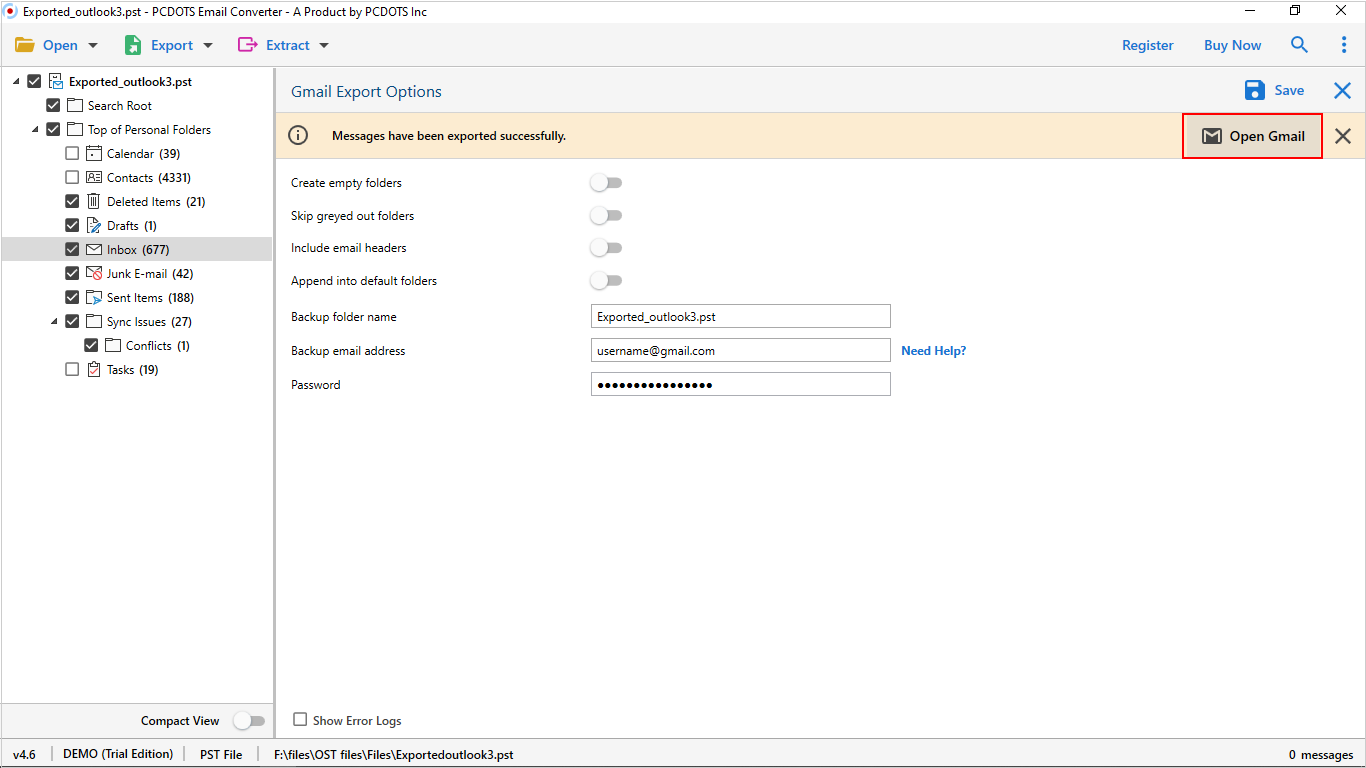Image resolution: width=1366 pixels, height=768 pixels.
Task: Click the Save floppy disk icon
Action: [x=1255, y=90]
